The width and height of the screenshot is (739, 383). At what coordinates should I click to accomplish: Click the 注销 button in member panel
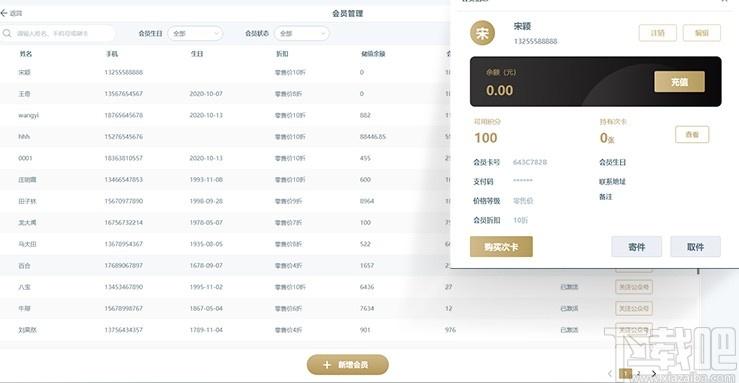657,33
